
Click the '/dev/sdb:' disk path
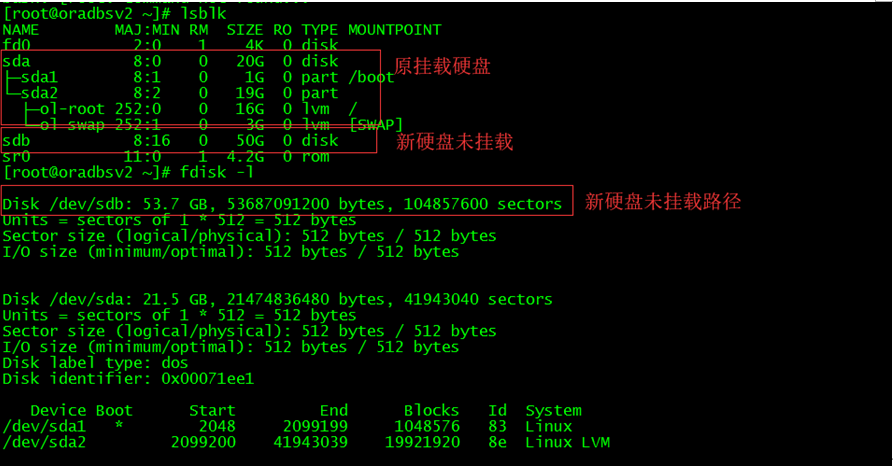[91, 204]
